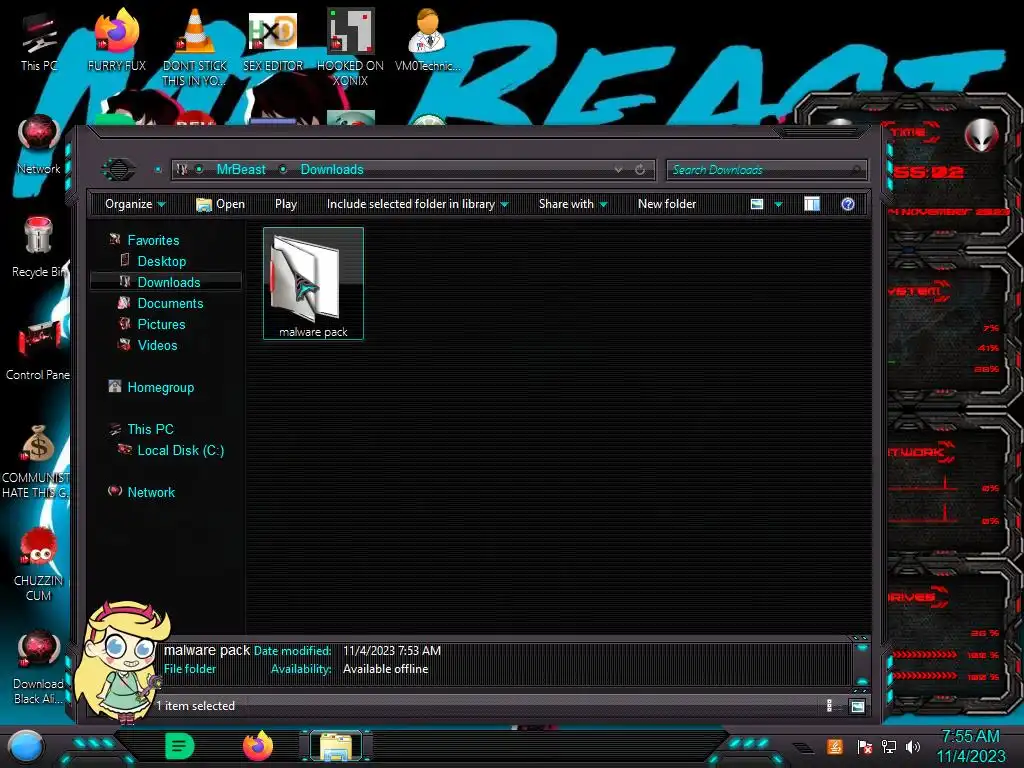This screenshot has width=1024, height=768.
Task: Open Local Disk (C:) in navigation pane
Action: point(181,450)
